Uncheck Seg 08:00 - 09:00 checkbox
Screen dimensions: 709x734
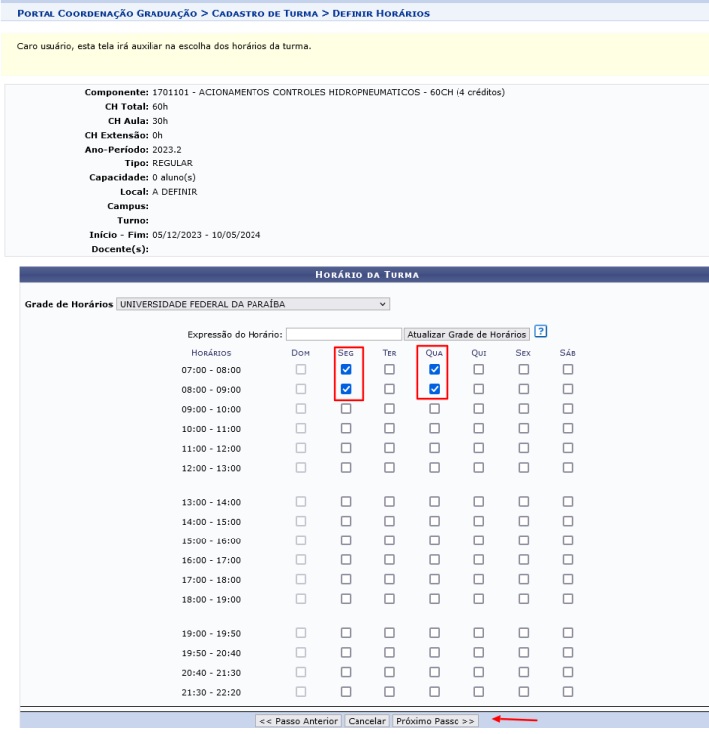tap(346, 389)
